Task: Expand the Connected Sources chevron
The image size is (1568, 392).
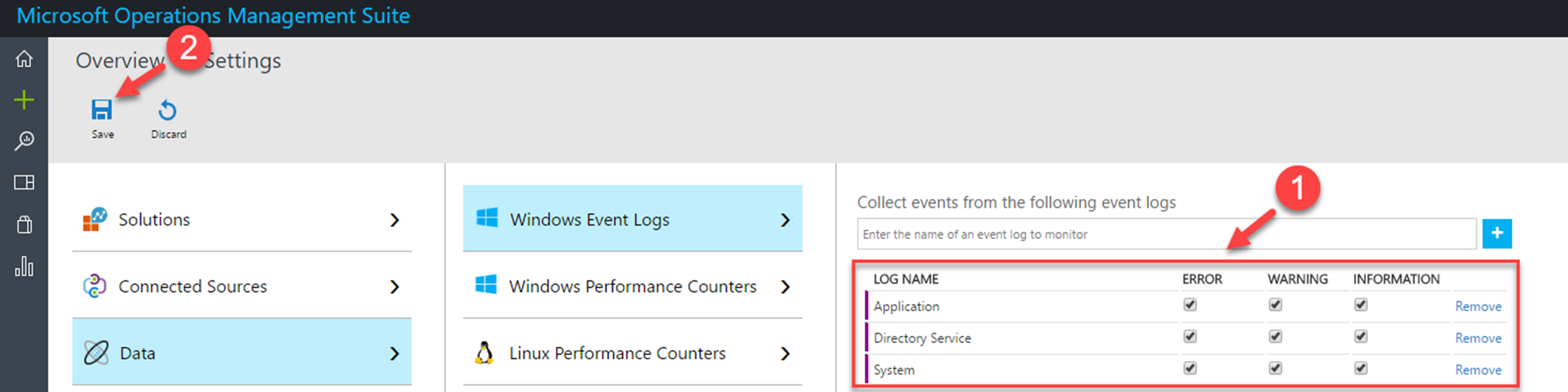Action: (395, 287)
